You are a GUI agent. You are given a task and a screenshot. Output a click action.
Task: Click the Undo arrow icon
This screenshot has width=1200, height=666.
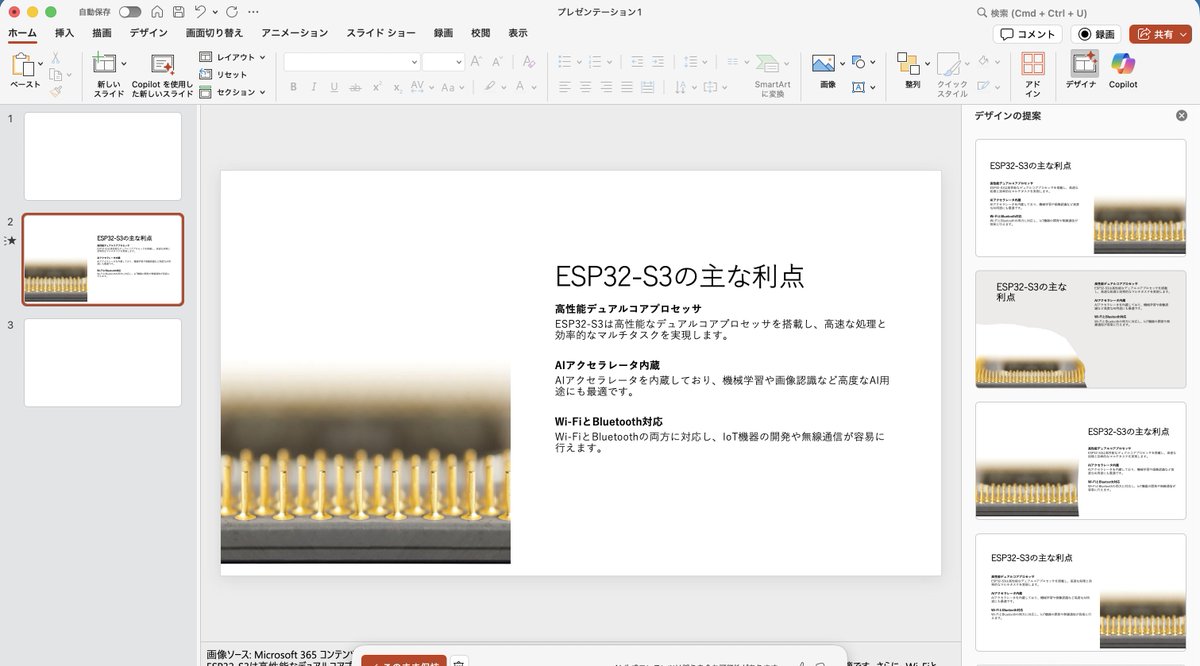[201, 12]
